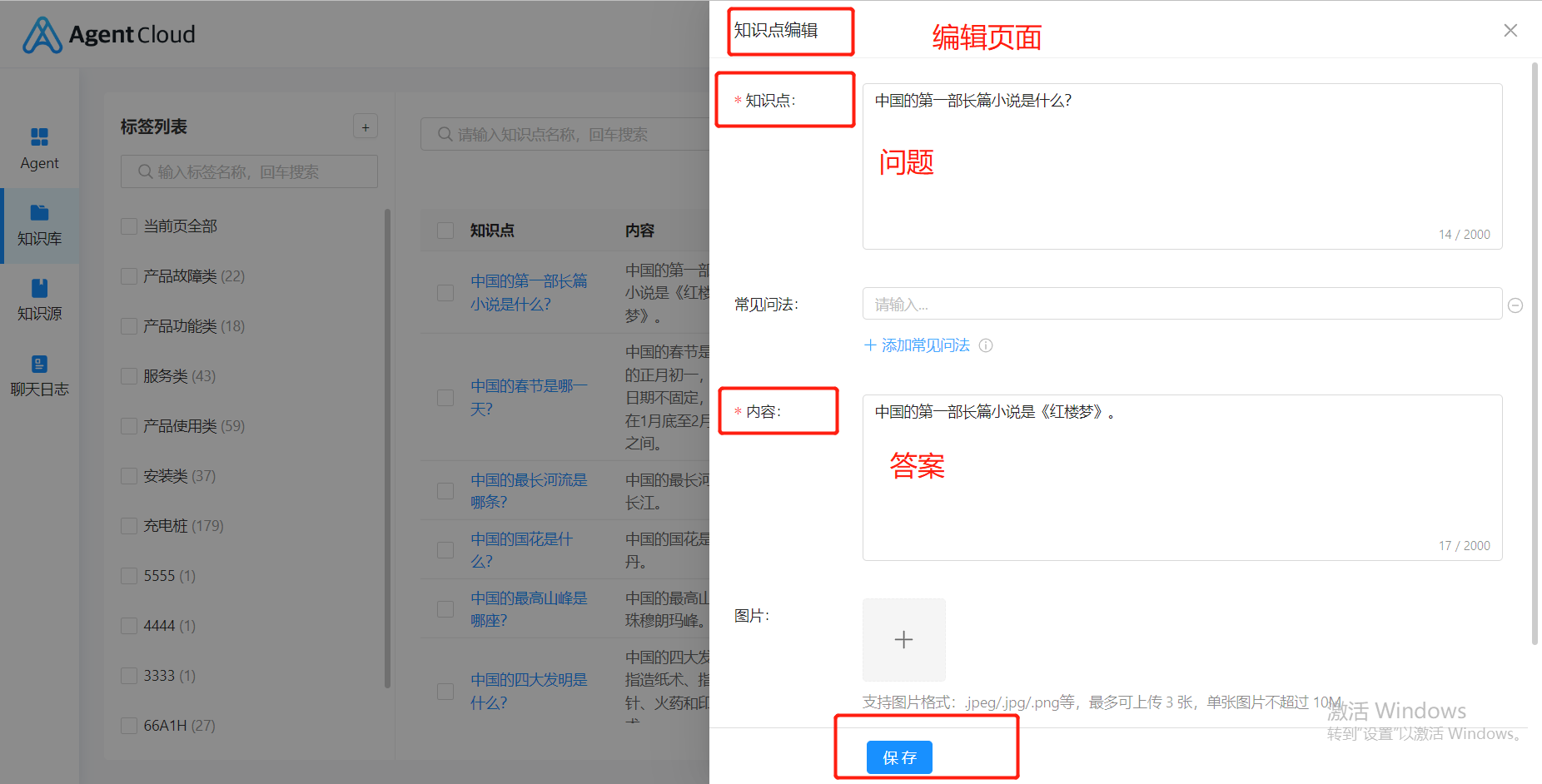The height and width of the screenshot is (784, 1542).
Task: Check the 服务类 tag
Action: [x=129, y=376]
